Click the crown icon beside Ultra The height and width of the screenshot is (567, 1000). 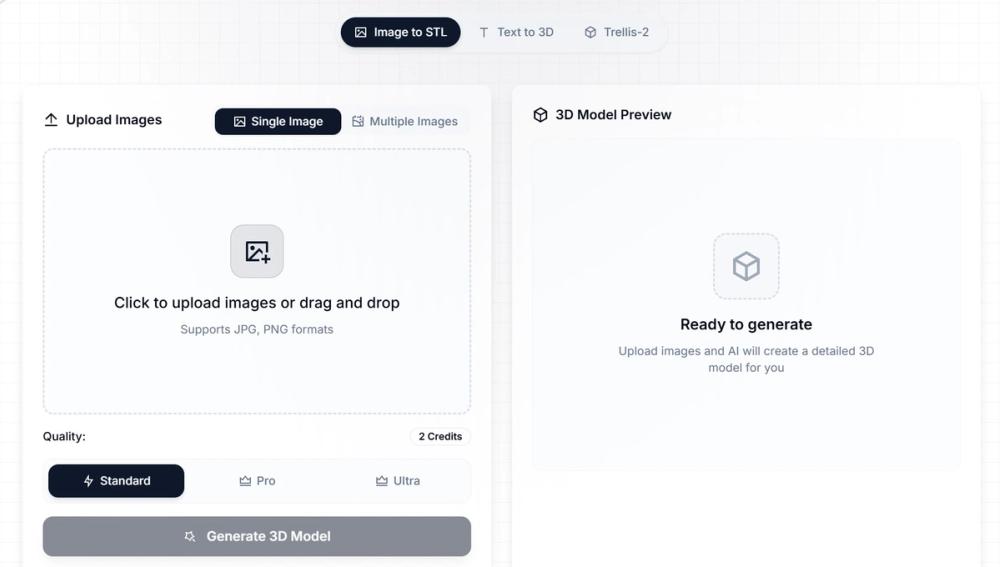tap(381, 481)
